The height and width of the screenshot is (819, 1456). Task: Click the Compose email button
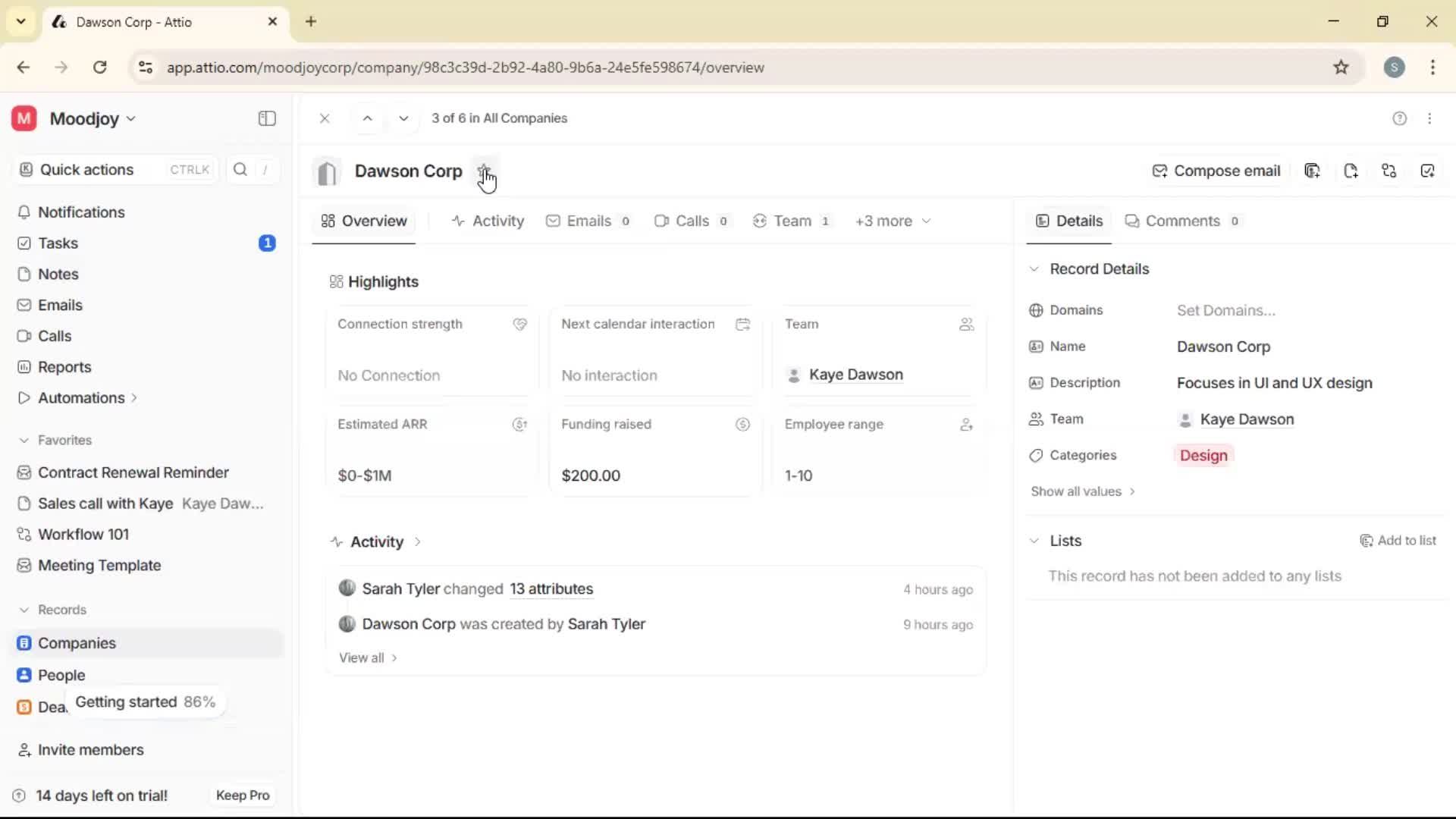click(1216, 171)
